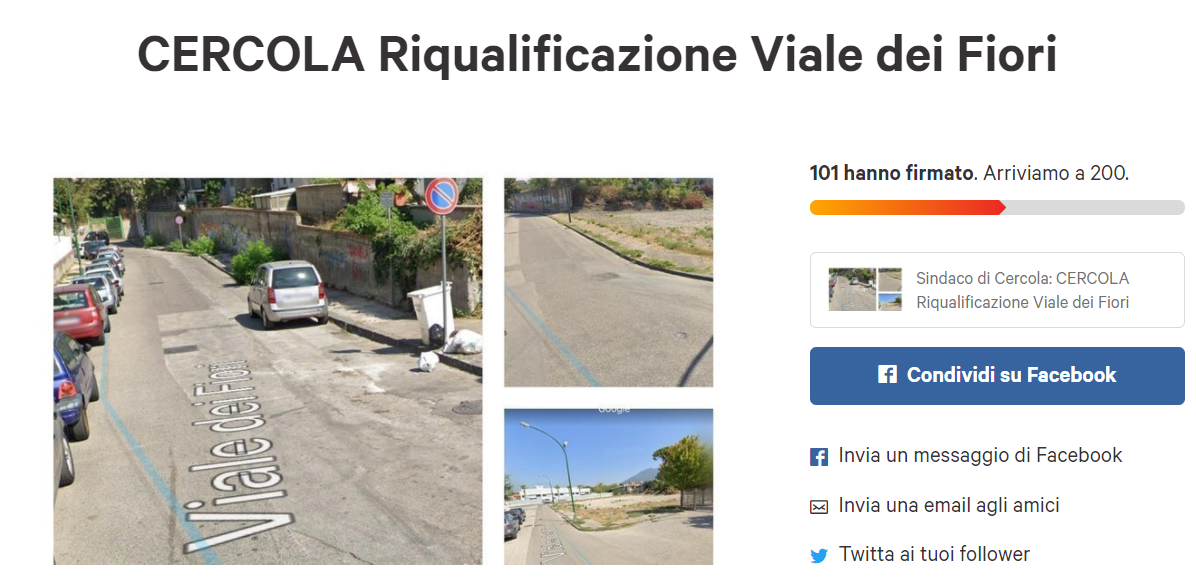Click the Twitter bird icon
Screen dimensions: 1196x582
[x=818, y=556]
